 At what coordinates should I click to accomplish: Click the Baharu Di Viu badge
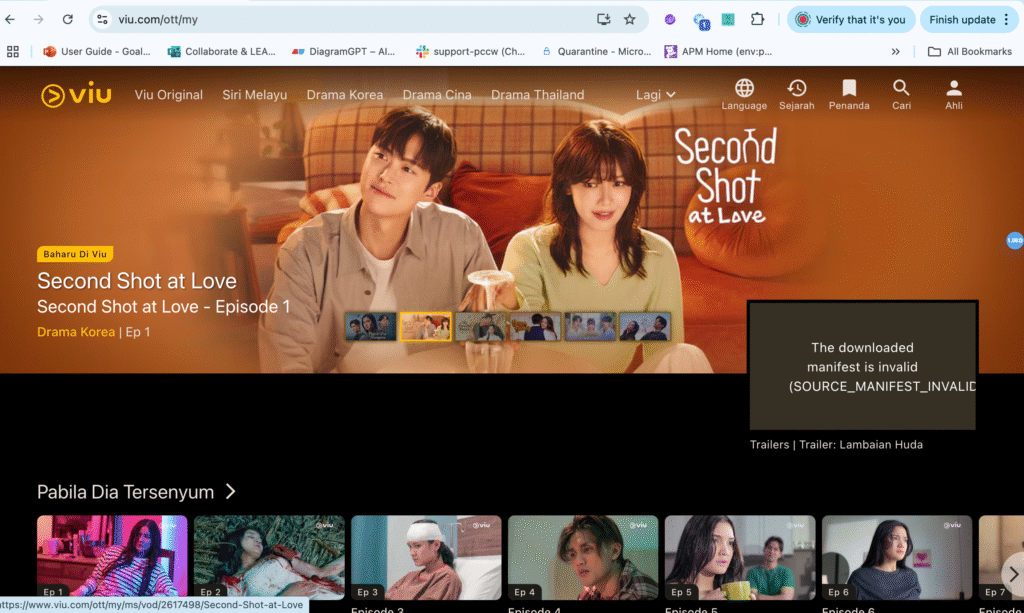(75, 254)
